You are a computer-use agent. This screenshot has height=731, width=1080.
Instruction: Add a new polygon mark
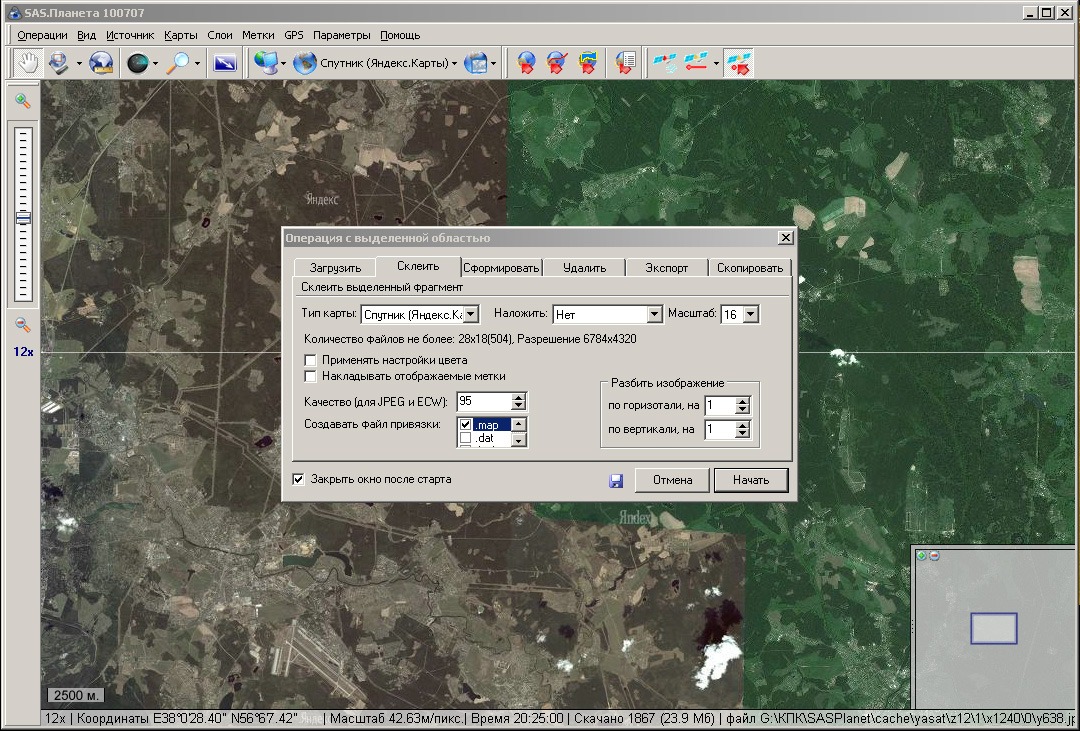[x=588, y=63]
